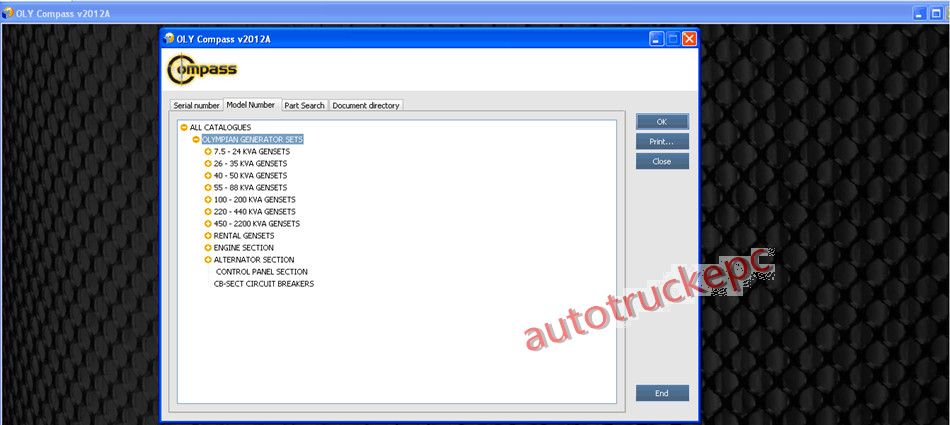Minimize the outer OLY Compass main window

click(920, 13)
